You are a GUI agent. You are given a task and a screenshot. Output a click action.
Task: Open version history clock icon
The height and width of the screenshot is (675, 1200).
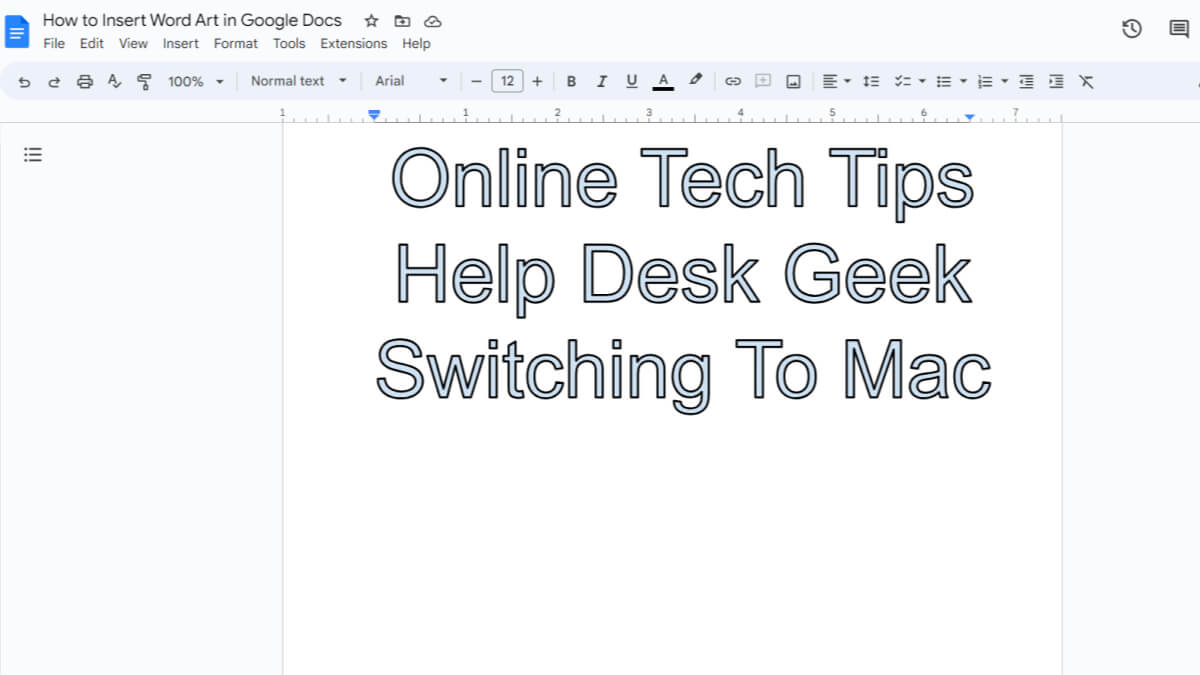click(x=1132, y=29)
